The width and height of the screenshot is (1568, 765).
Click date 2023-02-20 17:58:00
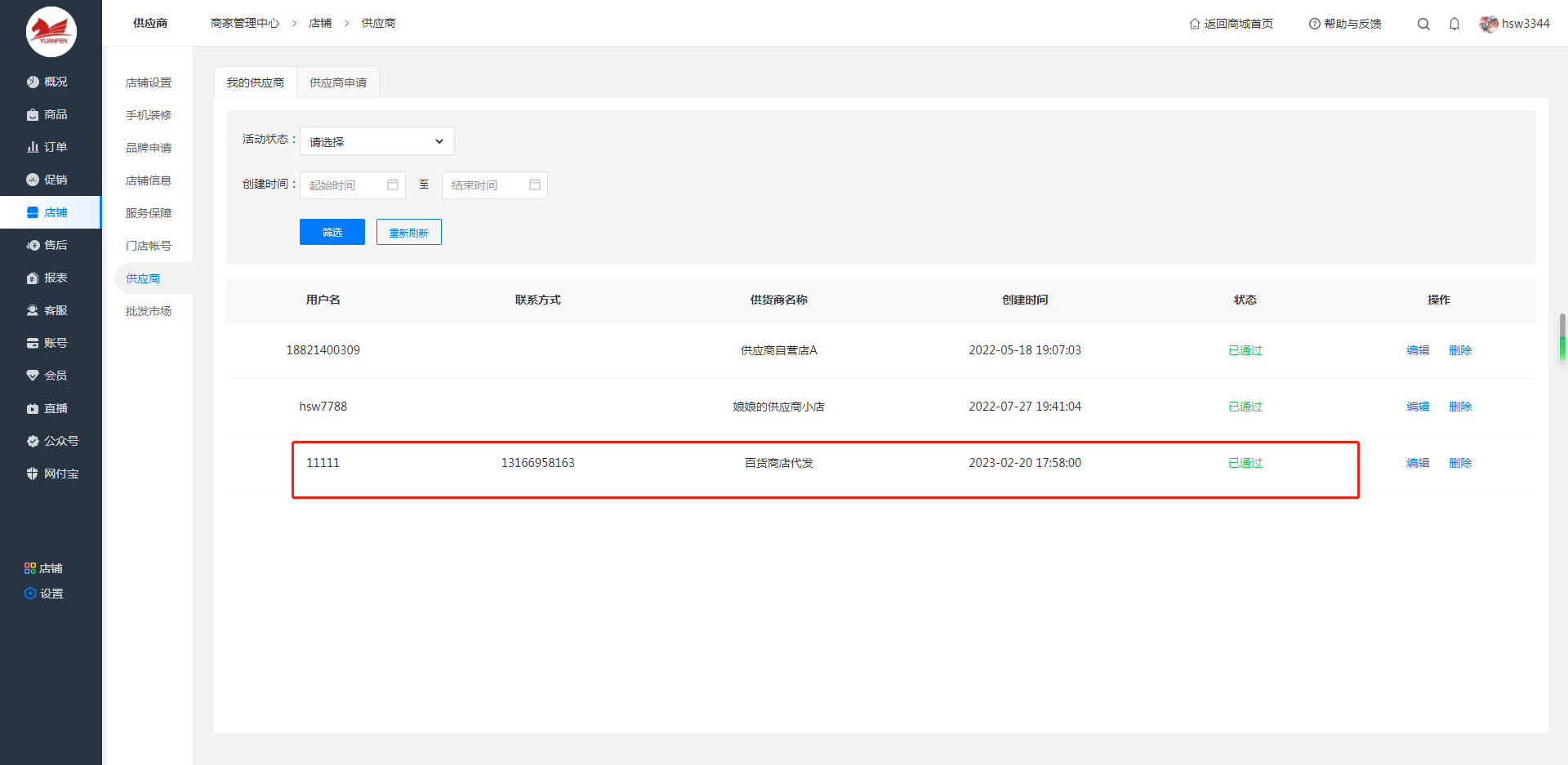[1025, 463]
